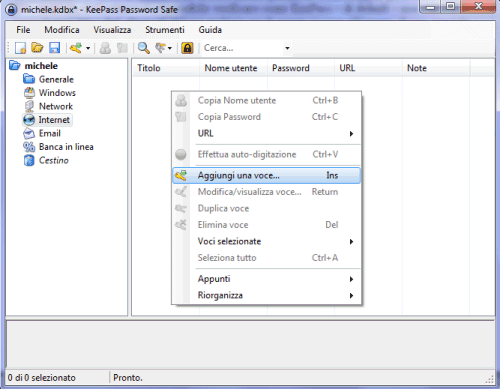Click the Windows group icon
Screen dimensions: 500x389
29,93
